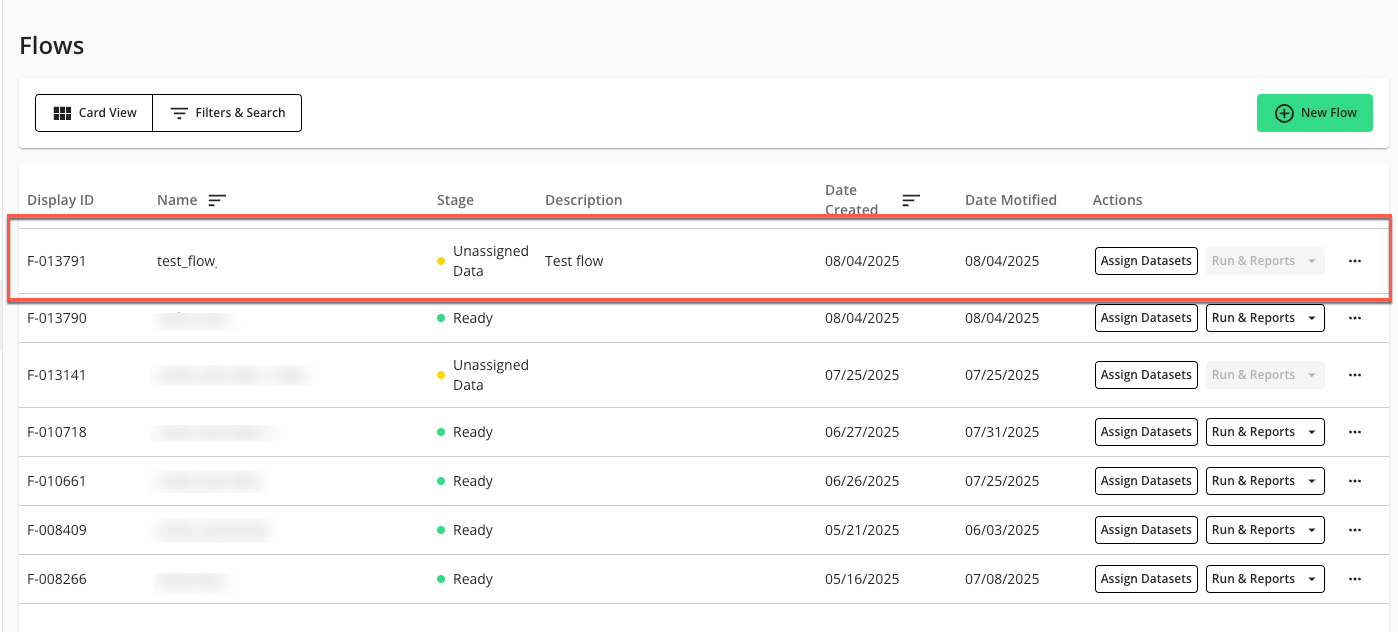Open the Filters & Search panel

point(227,113)
